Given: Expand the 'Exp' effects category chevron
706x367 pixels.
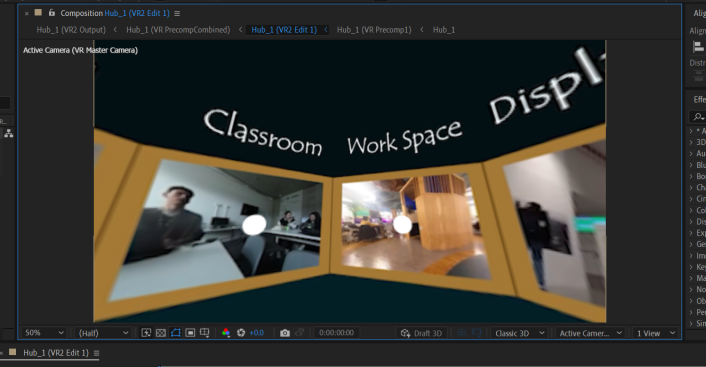Looking at the screenshot, I should pos(691,233).
